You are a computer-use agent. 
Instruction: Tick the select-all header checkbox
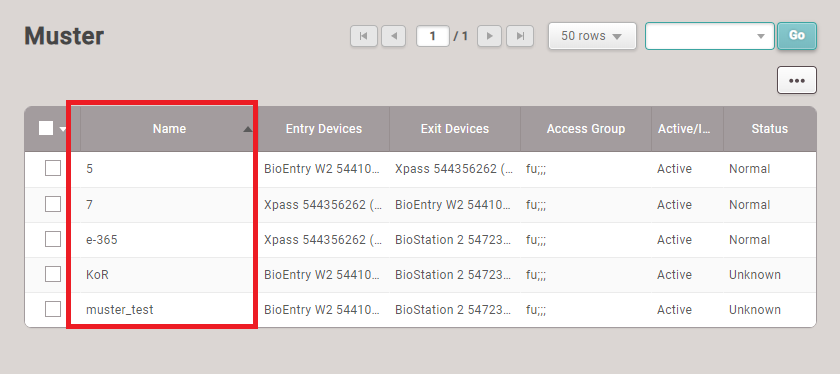(x=46, y=128)
